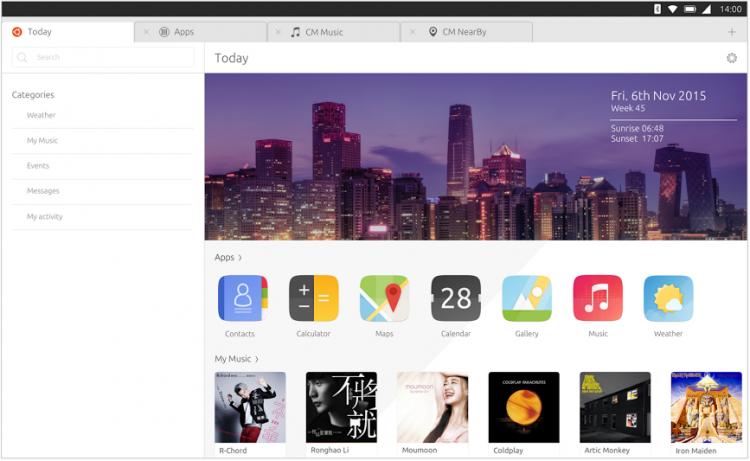Open the Contacts app icon
Viewport: 750px width, 461px height.
point(242,298)
